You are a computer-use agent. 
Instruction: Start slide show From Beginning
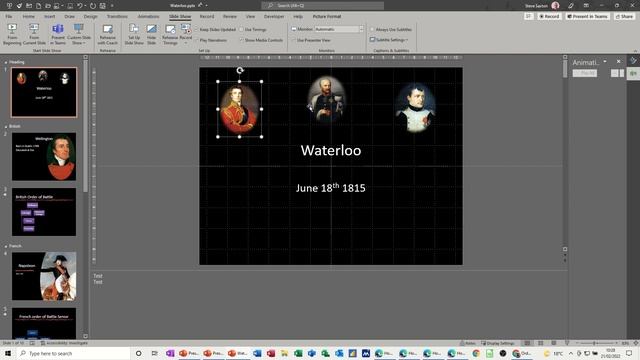(x=12, y=34)
